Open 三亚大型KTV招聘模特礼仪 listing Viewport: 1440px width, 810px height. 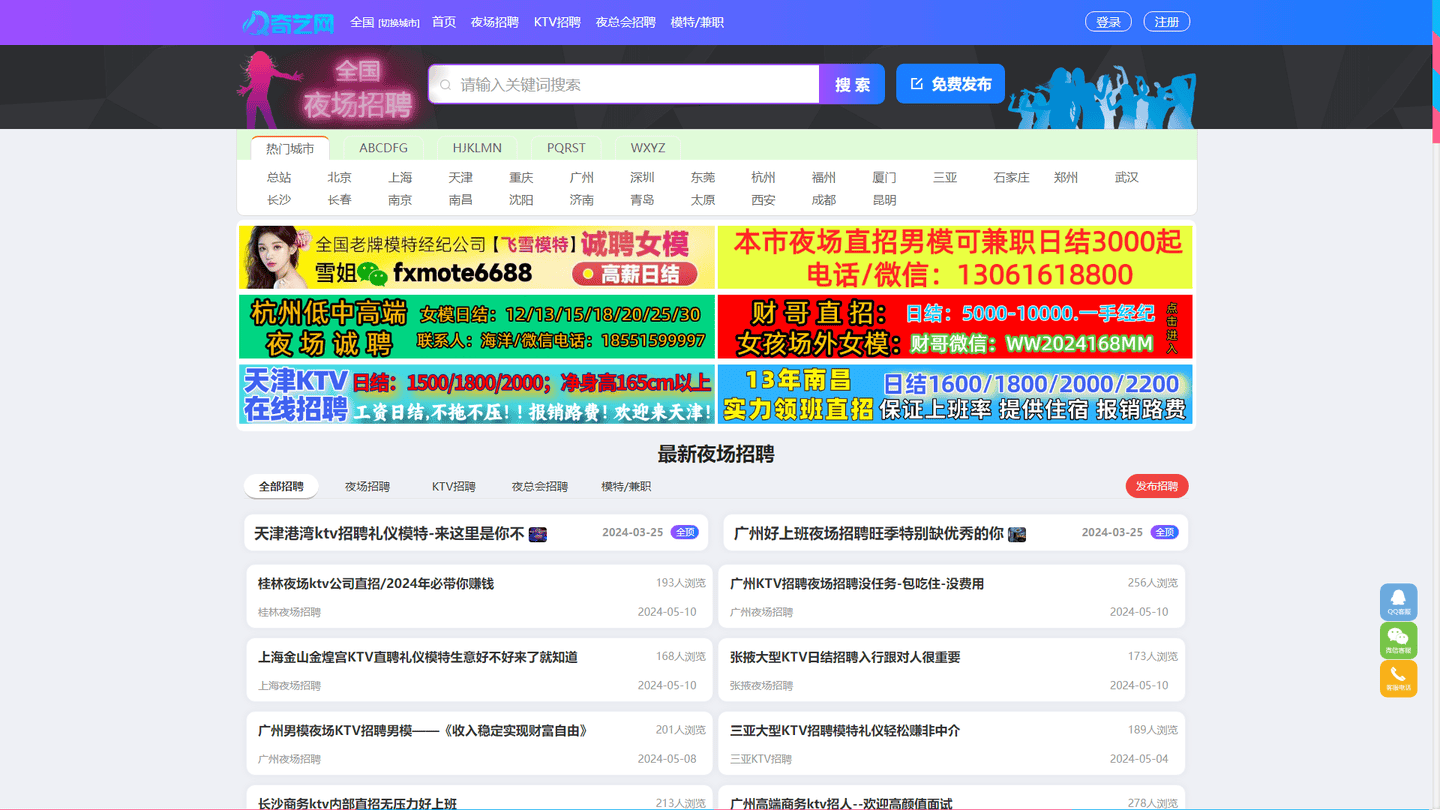coord(845,731)
